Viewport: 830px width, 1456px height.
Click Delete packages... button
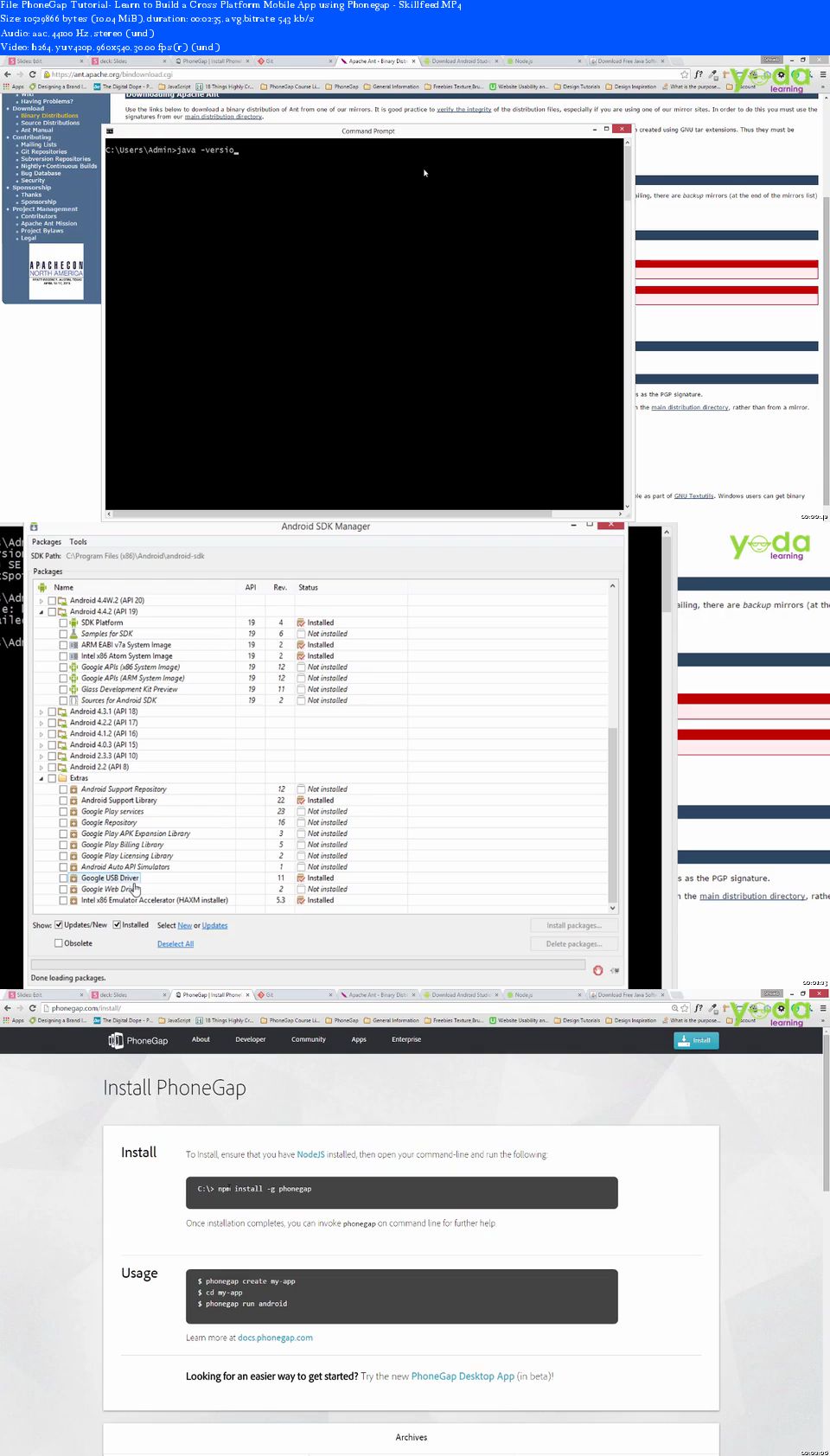click(x=573, y=943)
